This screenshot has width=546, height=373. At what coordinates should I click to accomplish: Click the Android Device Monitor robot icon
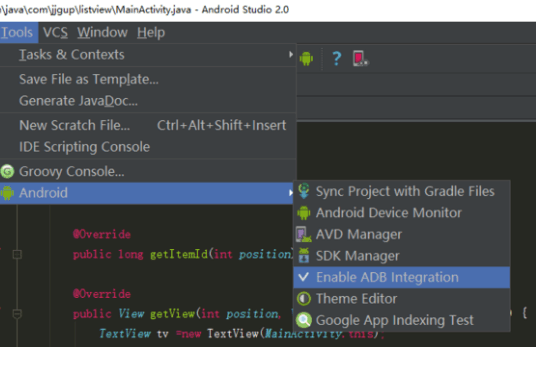(x=304, y=213)
